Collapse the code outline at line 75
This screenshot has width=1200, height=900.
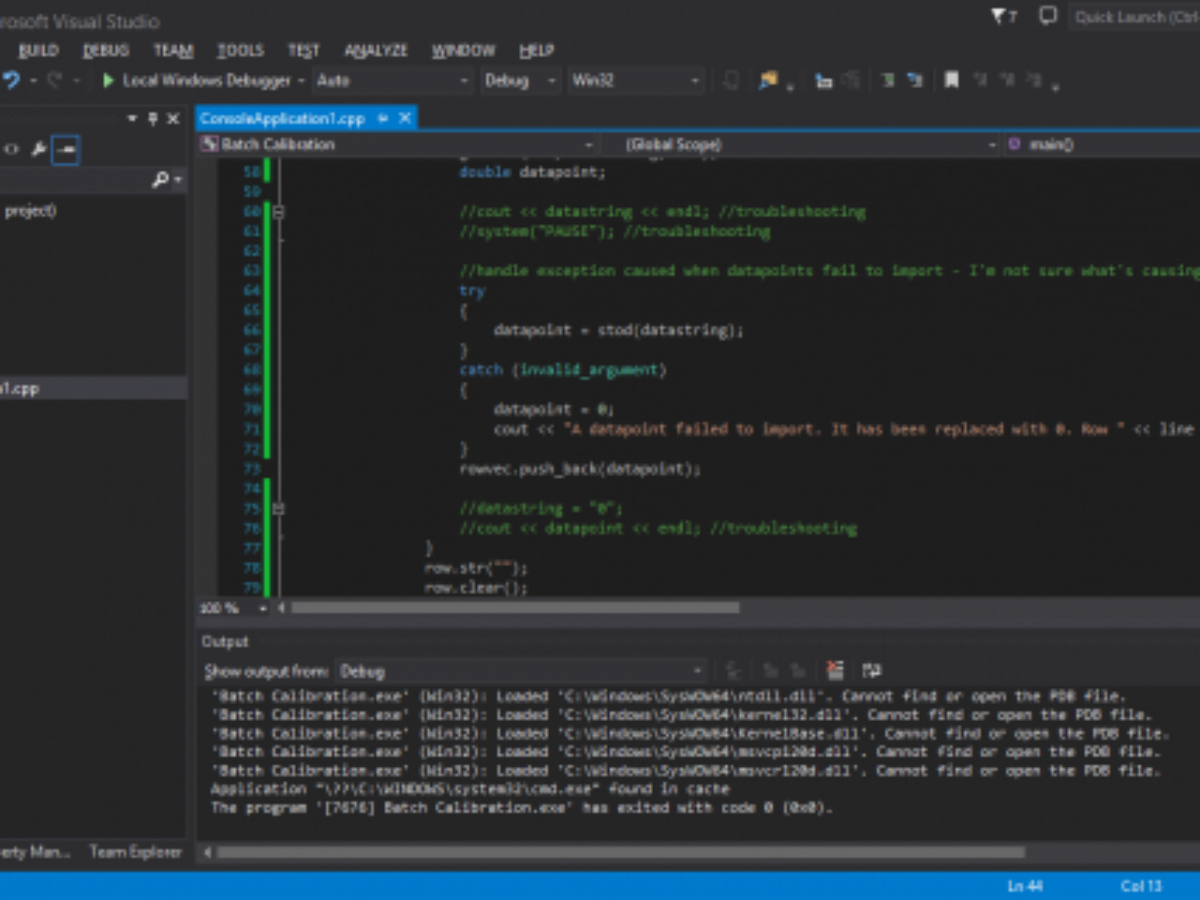[278, 509]
